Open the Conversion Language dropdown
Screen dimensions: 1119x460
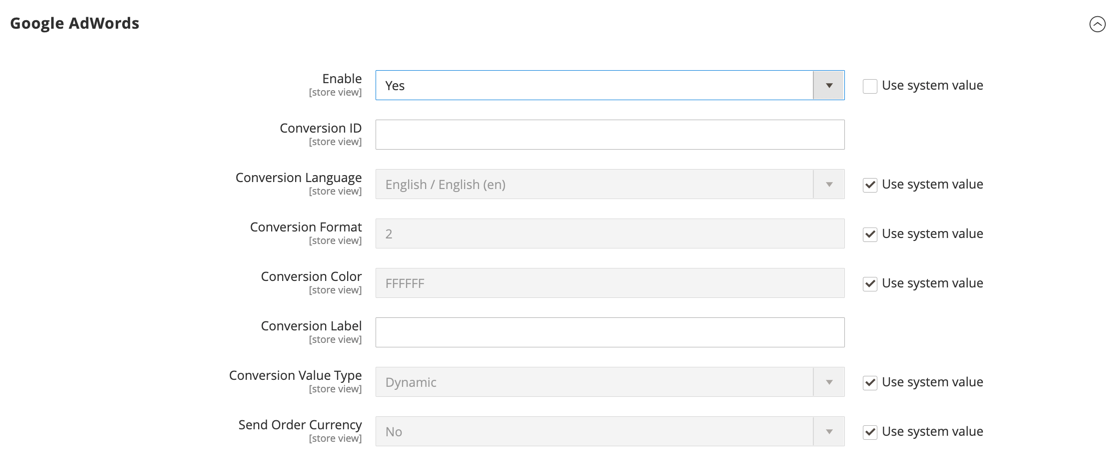(595, 184)
